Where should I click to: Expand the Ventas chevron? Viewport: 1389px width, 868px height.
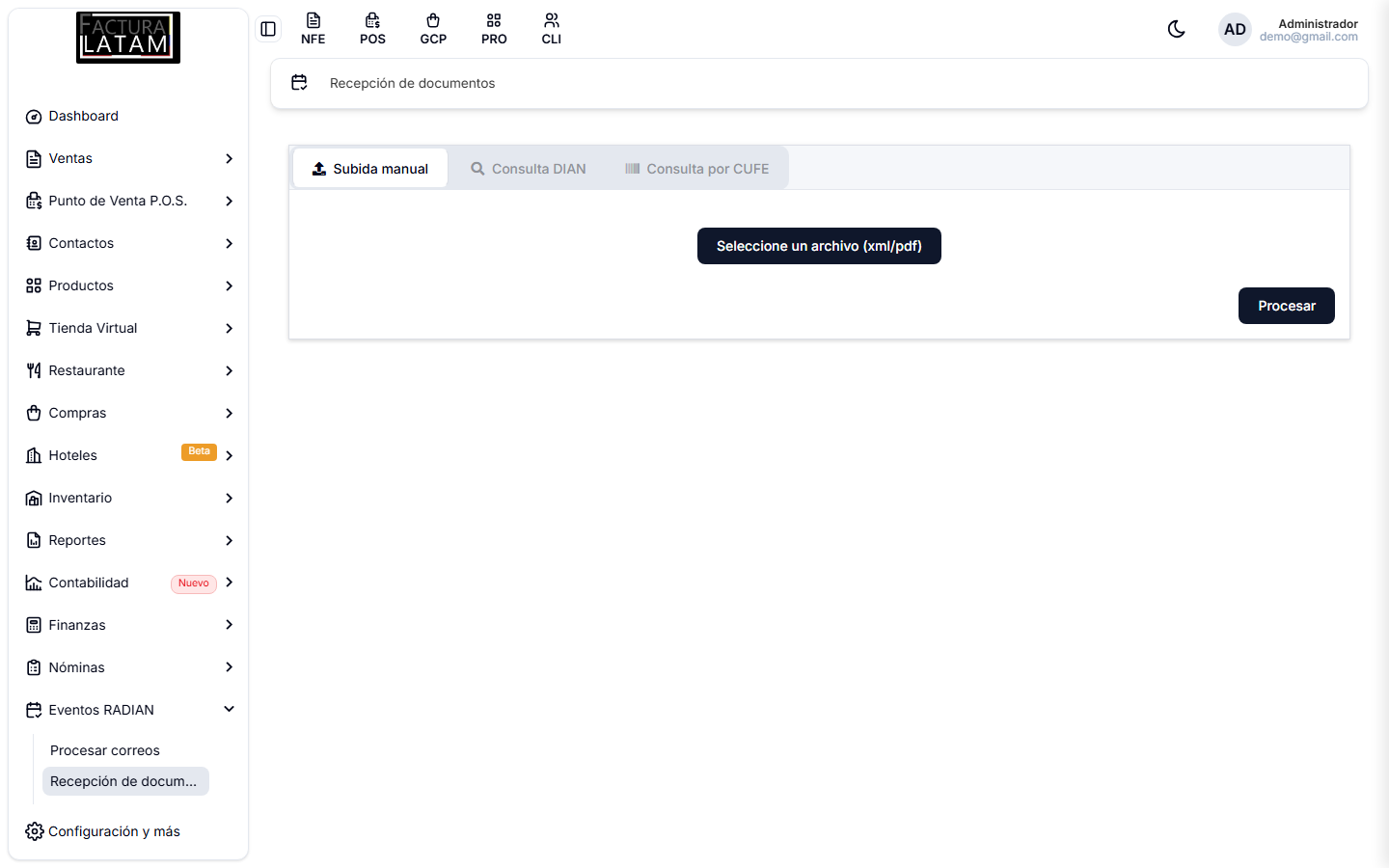point(229,158)
